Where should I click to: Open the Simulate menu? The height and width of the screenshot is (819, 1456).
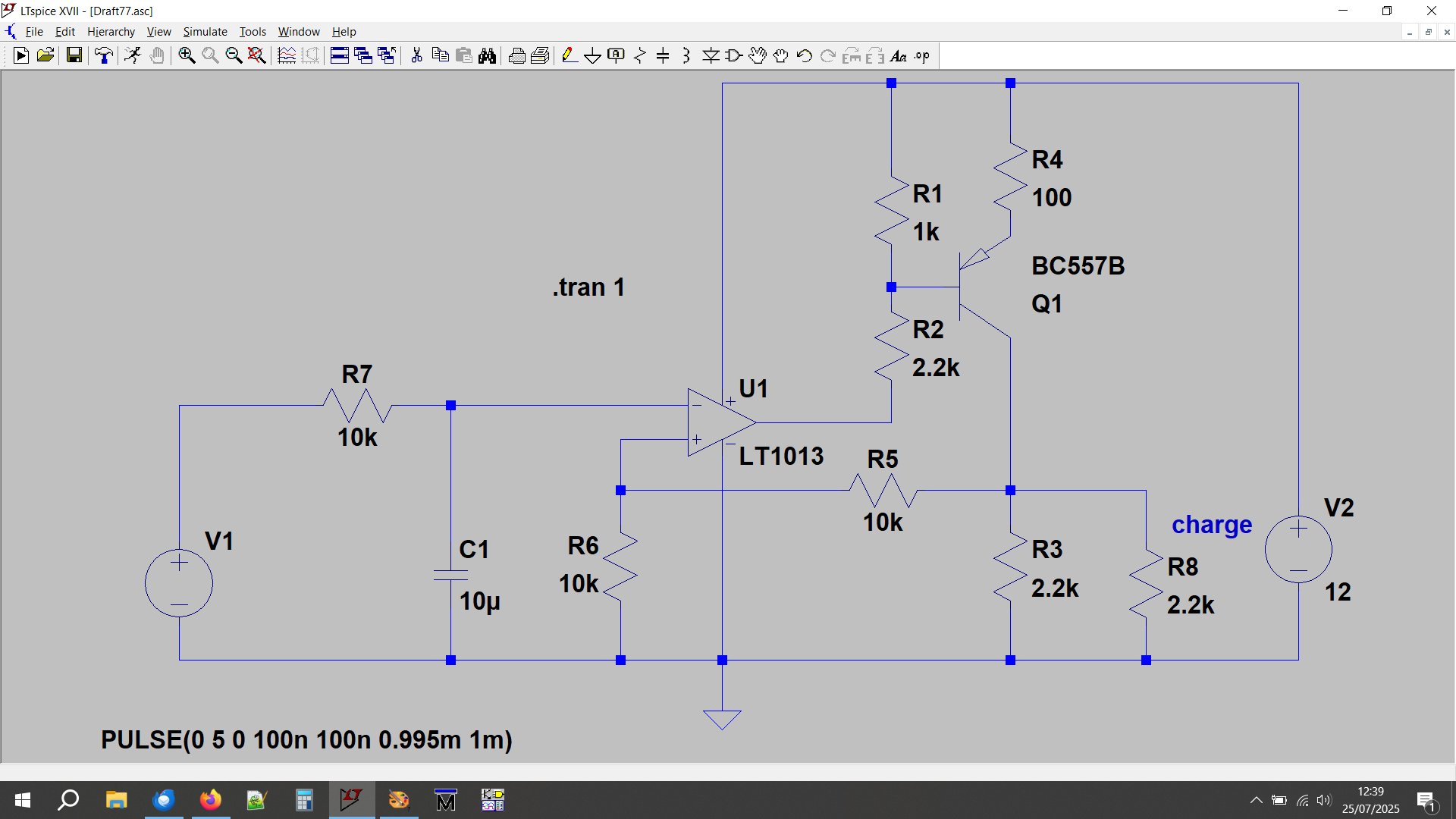[205, 32]
